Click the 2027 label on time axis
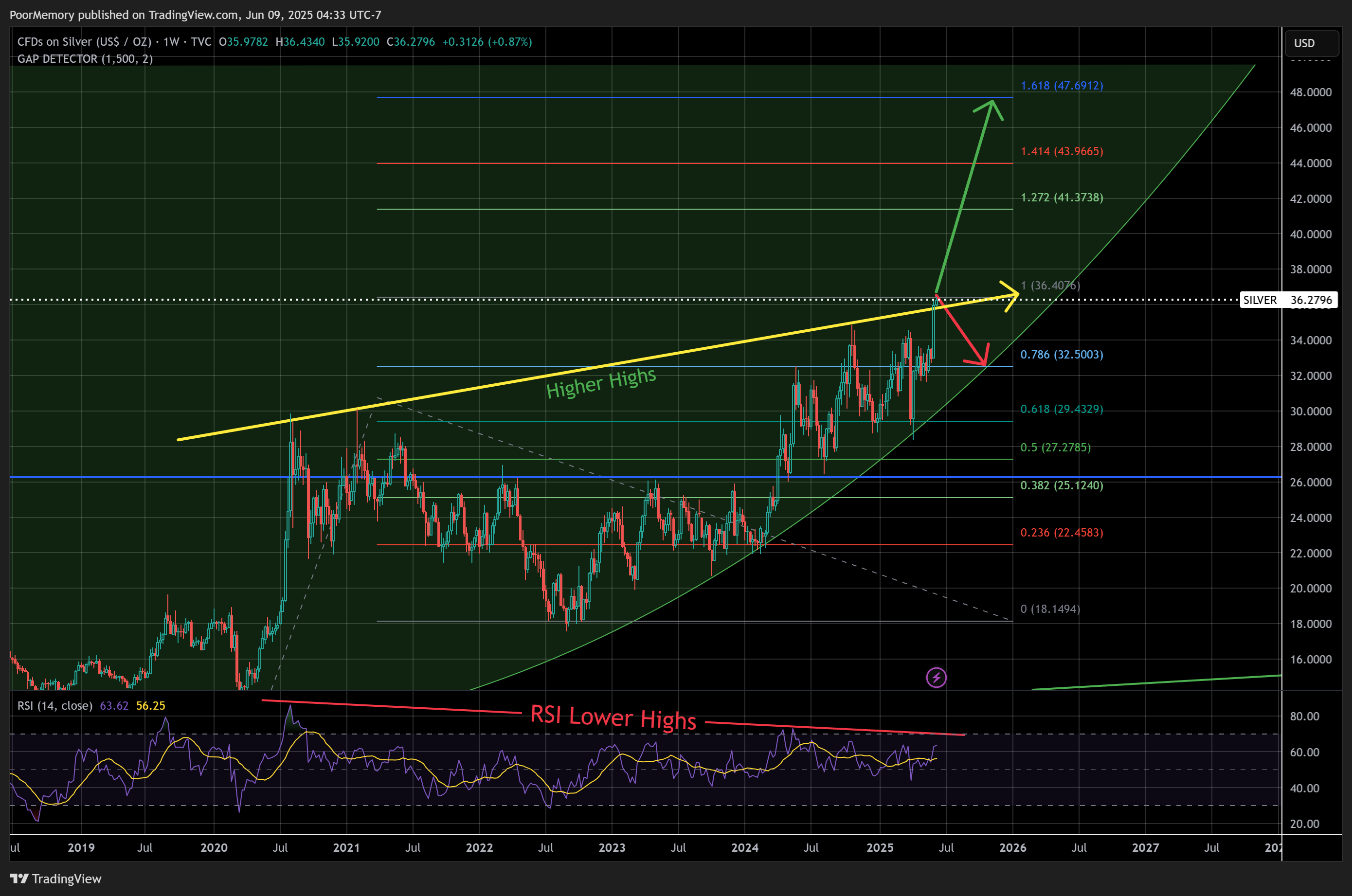The height and width of the screenshot is (896, 1352). 1146,847
